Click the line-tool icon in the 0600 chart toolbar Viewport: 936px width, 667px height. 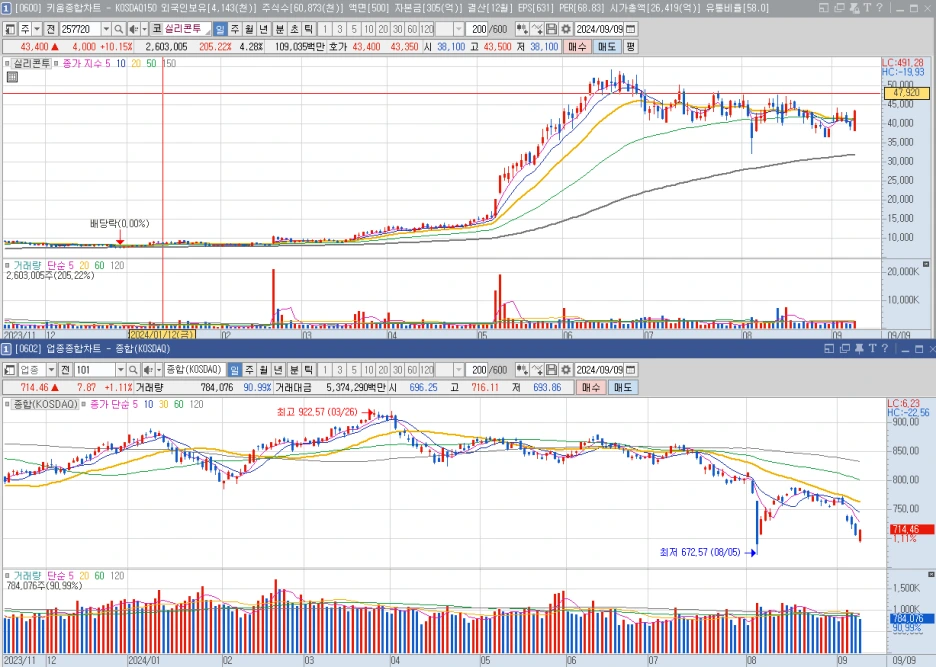click(537, 29)
